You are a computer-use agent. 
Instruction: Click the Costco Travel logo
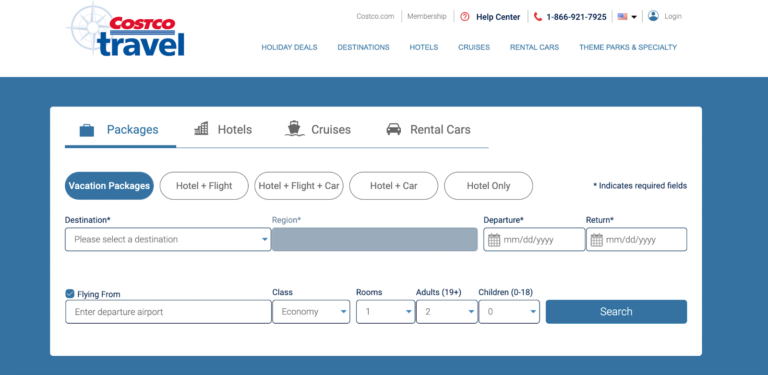point(125,30)
